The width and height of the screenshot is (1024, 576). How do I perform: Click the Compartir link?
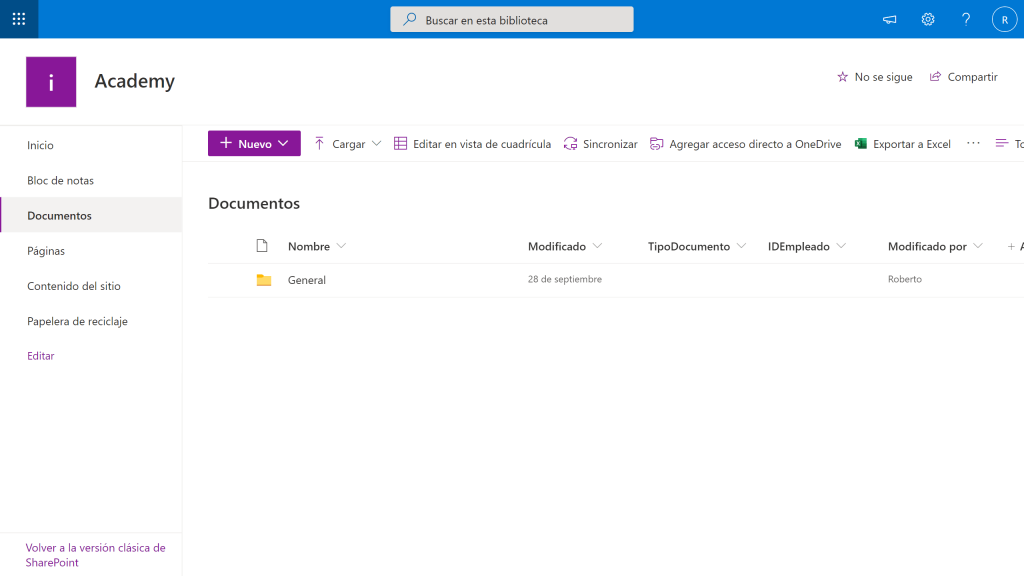click(963, 76)
